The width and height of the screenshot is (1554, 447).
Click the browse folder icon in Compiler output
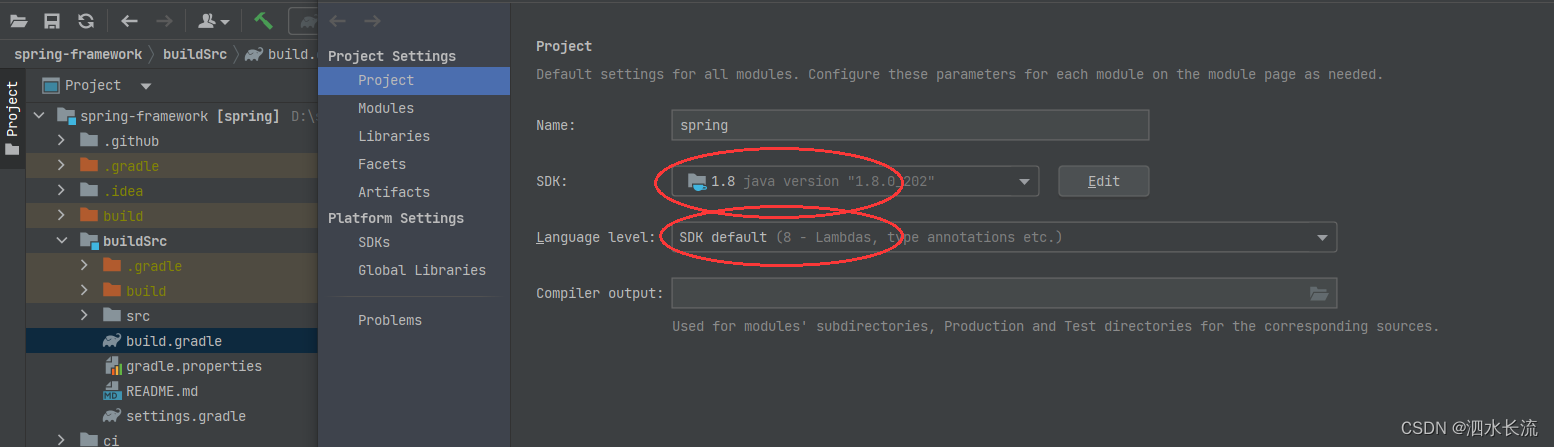[x=1319, y=293]
